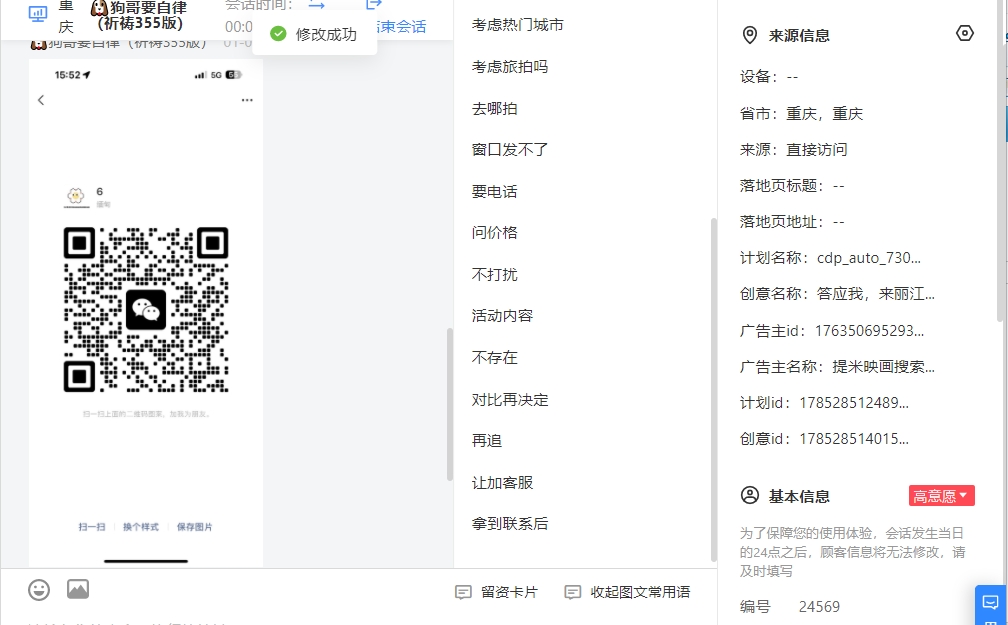Choose the 再追 quick reply
The image size is (1008, 625).
click(487, 441)
